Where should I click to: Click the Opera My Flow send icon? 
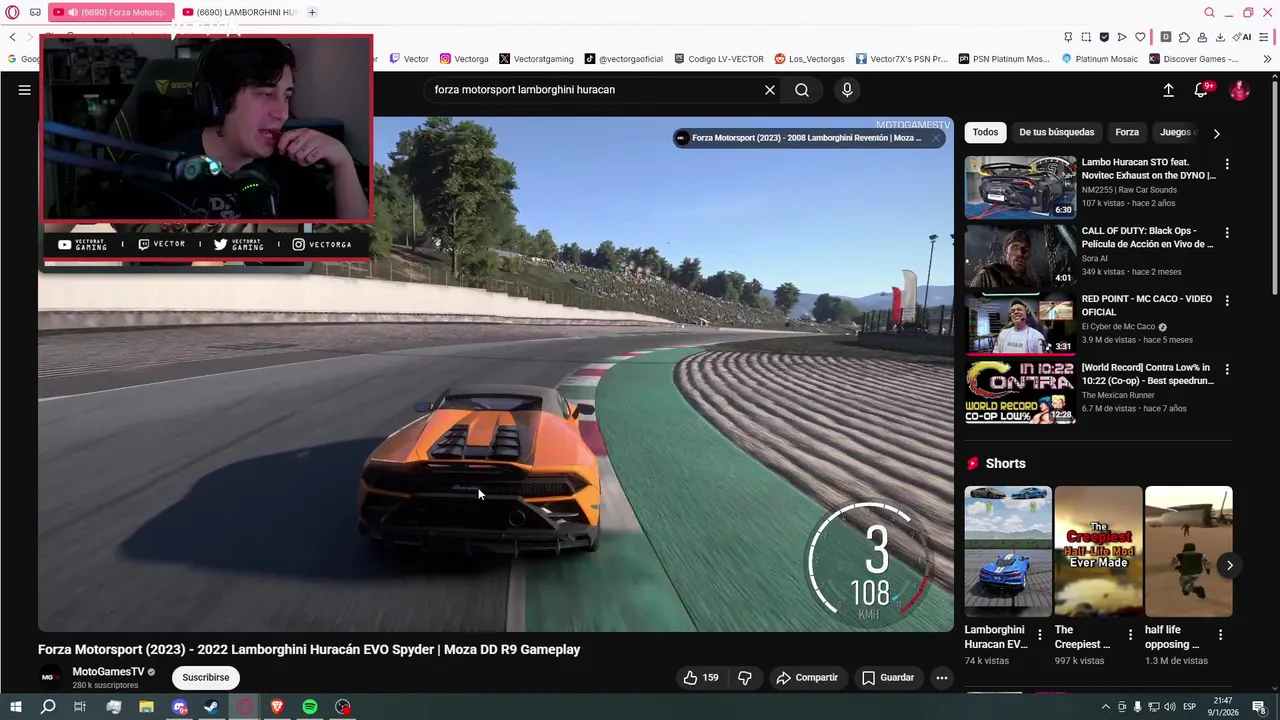tap(1122, 37)
